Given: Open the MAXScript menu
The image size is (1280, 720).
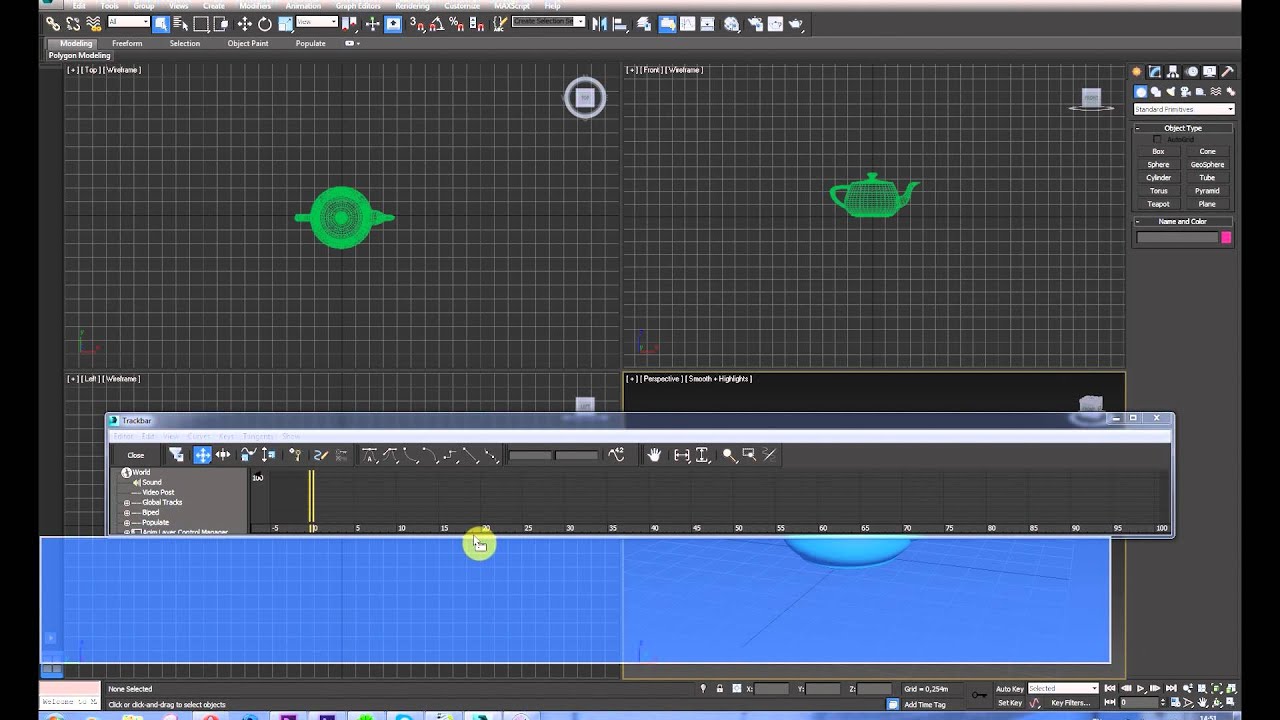Looking at the screenshot, I should pyautogui.click(x=512, y=6).
